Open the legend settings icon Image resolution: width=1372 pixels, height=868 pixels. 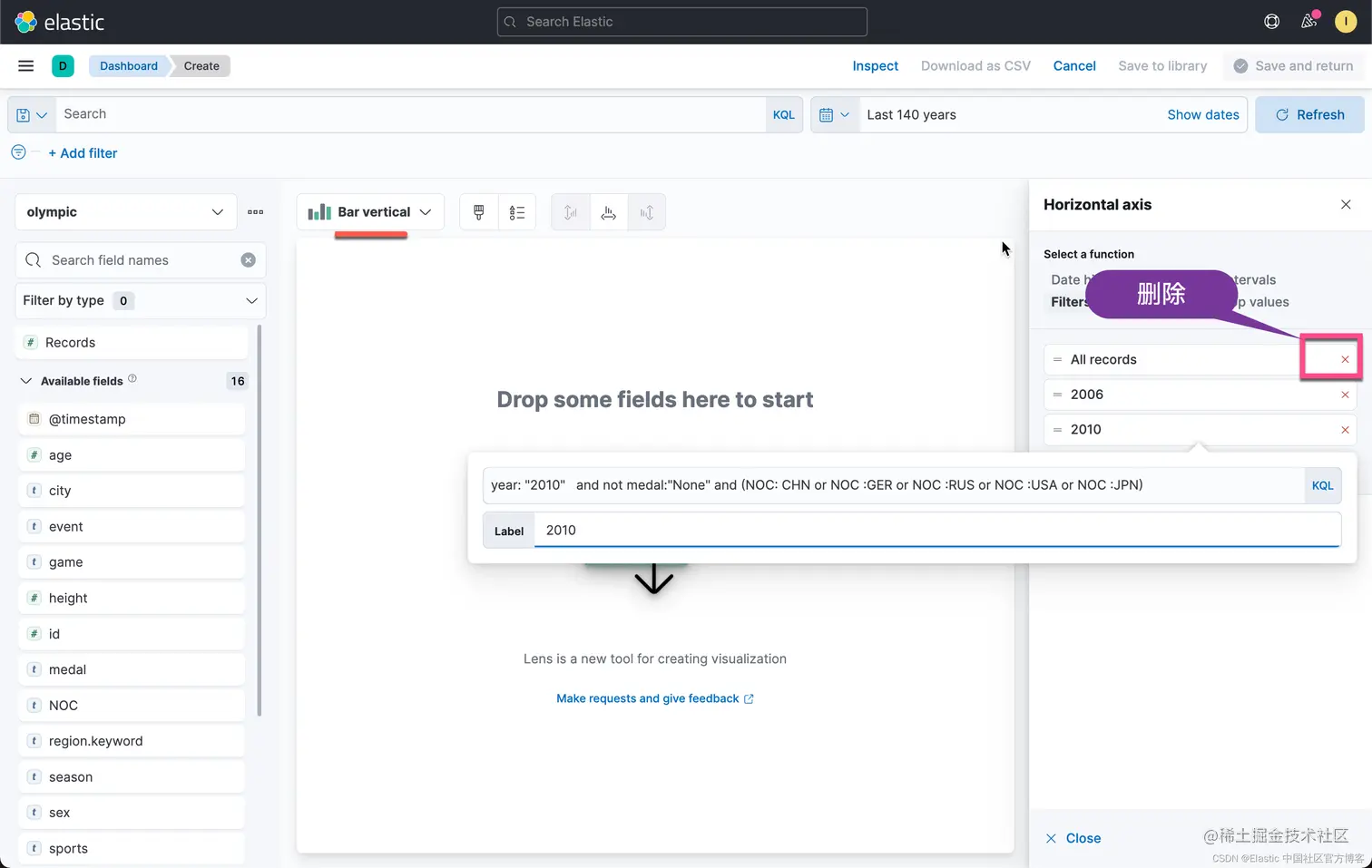(517, 212)
